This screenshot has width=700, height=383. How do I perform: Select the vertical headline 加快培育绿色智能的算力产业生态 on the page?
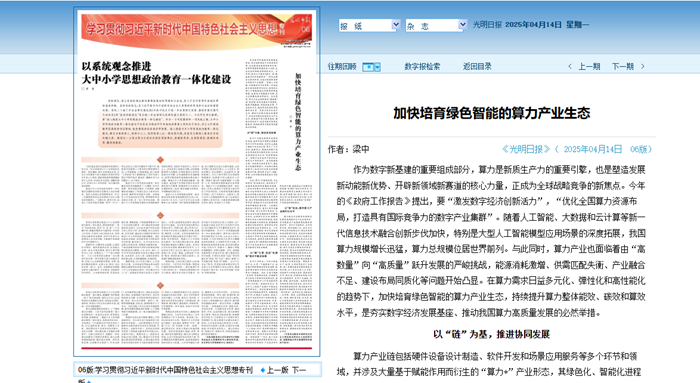click(298, 121)
